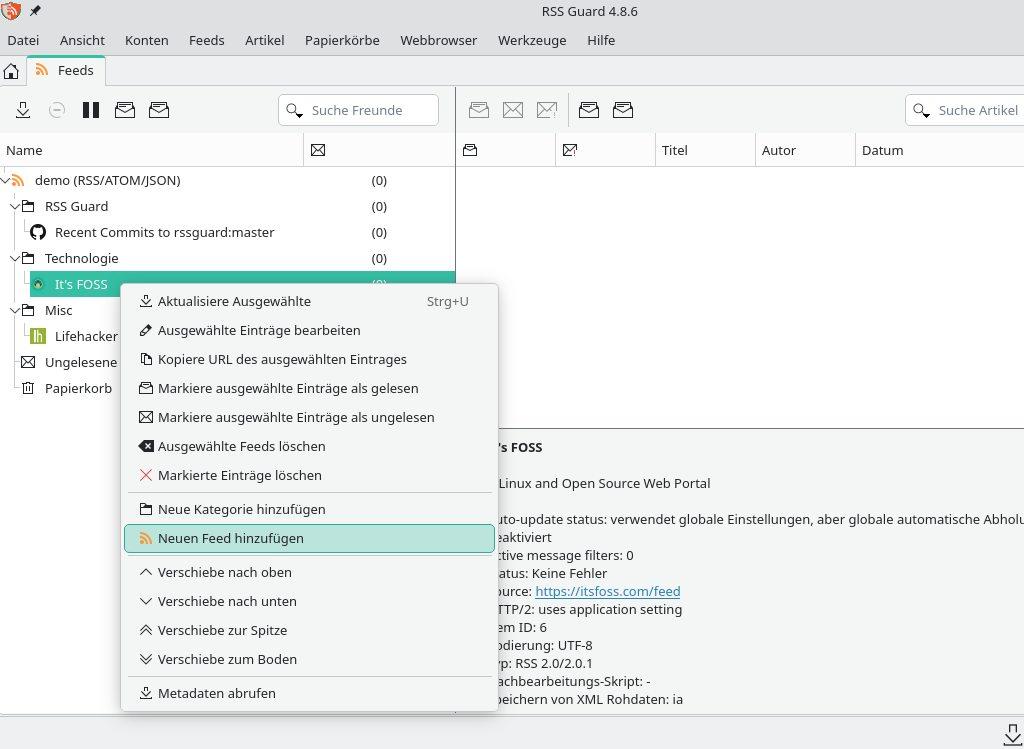This screenshot has width=1024, height=749.
Task: Select the Papierkorb trash icon in the sidebar
Action: [28, 388]
